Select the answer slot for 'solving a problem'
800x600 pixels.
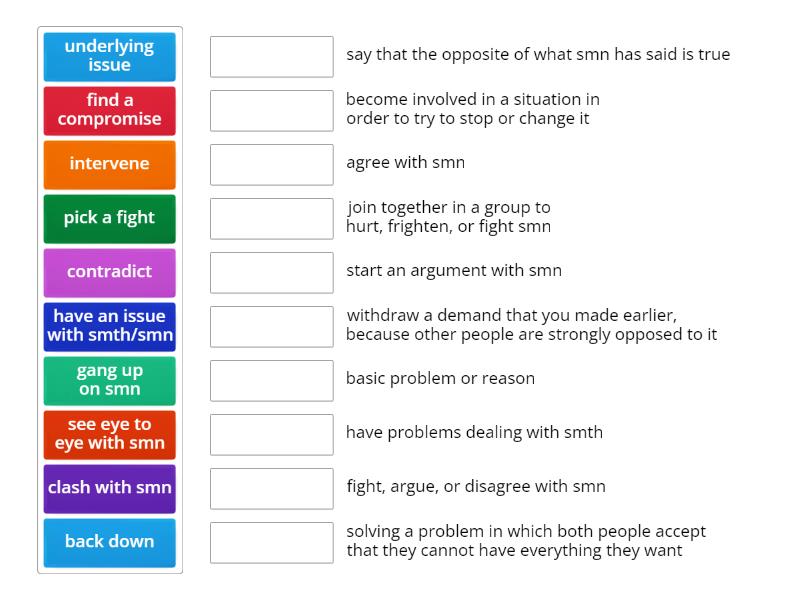pyautogui.click(x=271, y=542)
